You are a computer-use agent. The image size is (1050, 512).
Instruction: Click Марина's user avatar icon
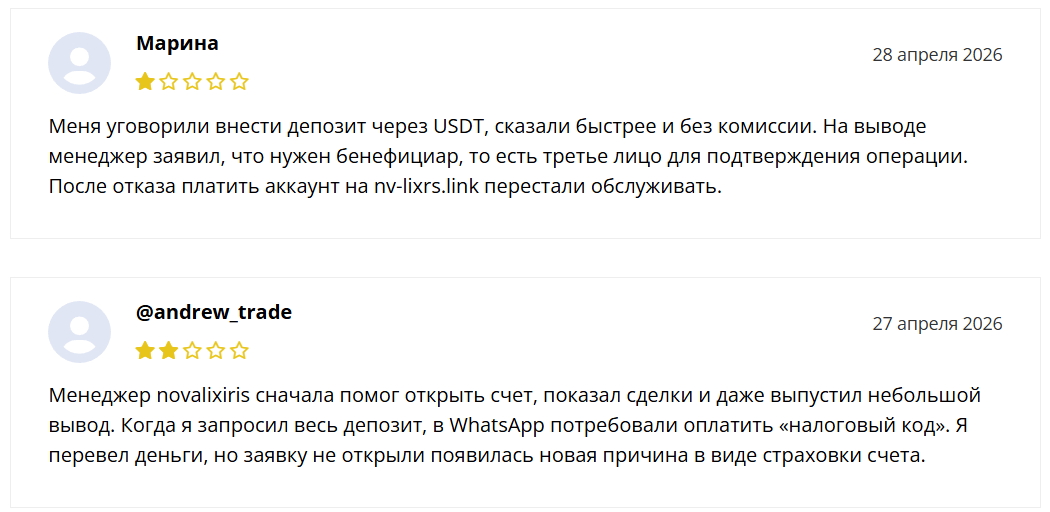[79, 63]
